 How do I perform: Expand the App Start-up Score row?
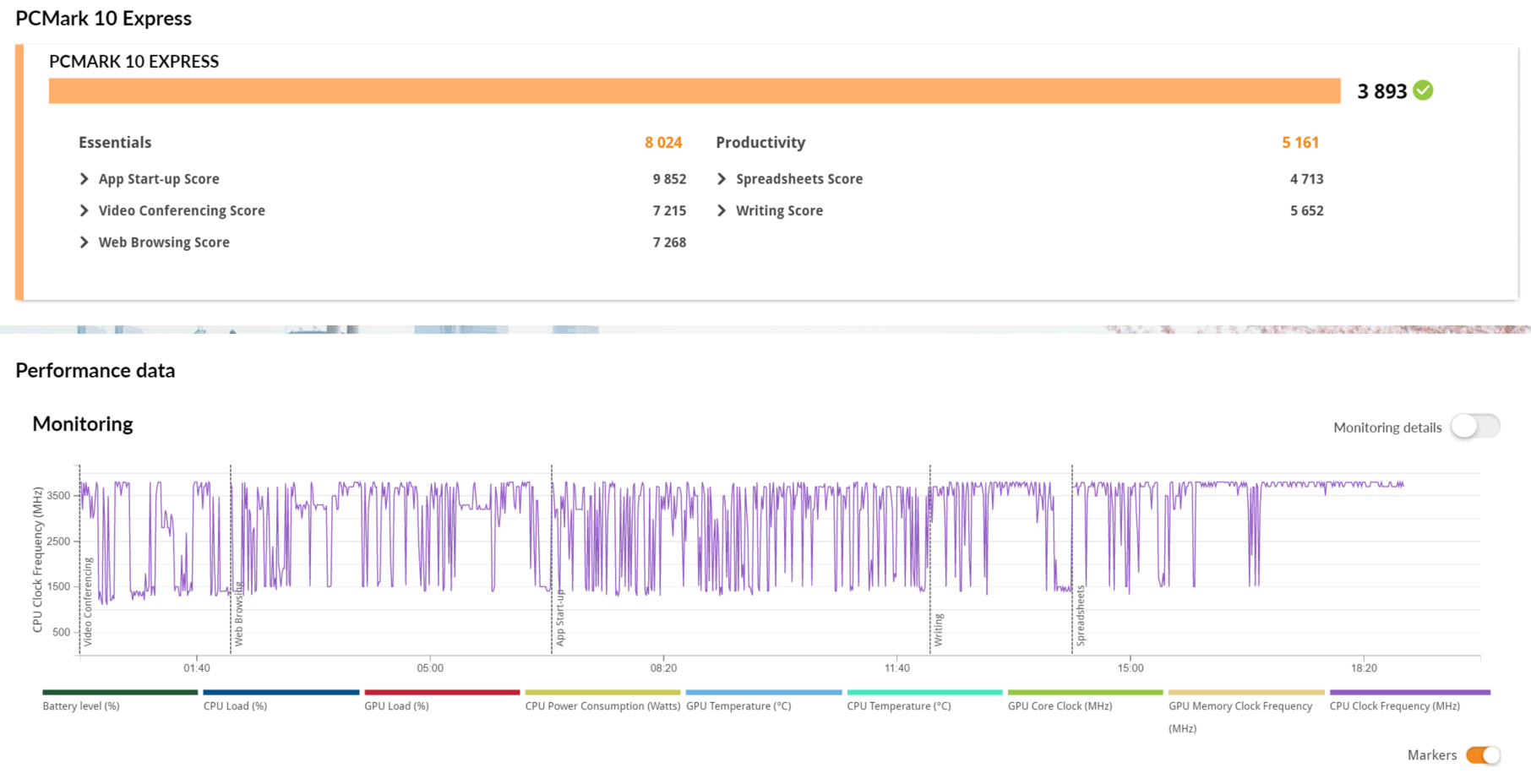tap(84, 179)
